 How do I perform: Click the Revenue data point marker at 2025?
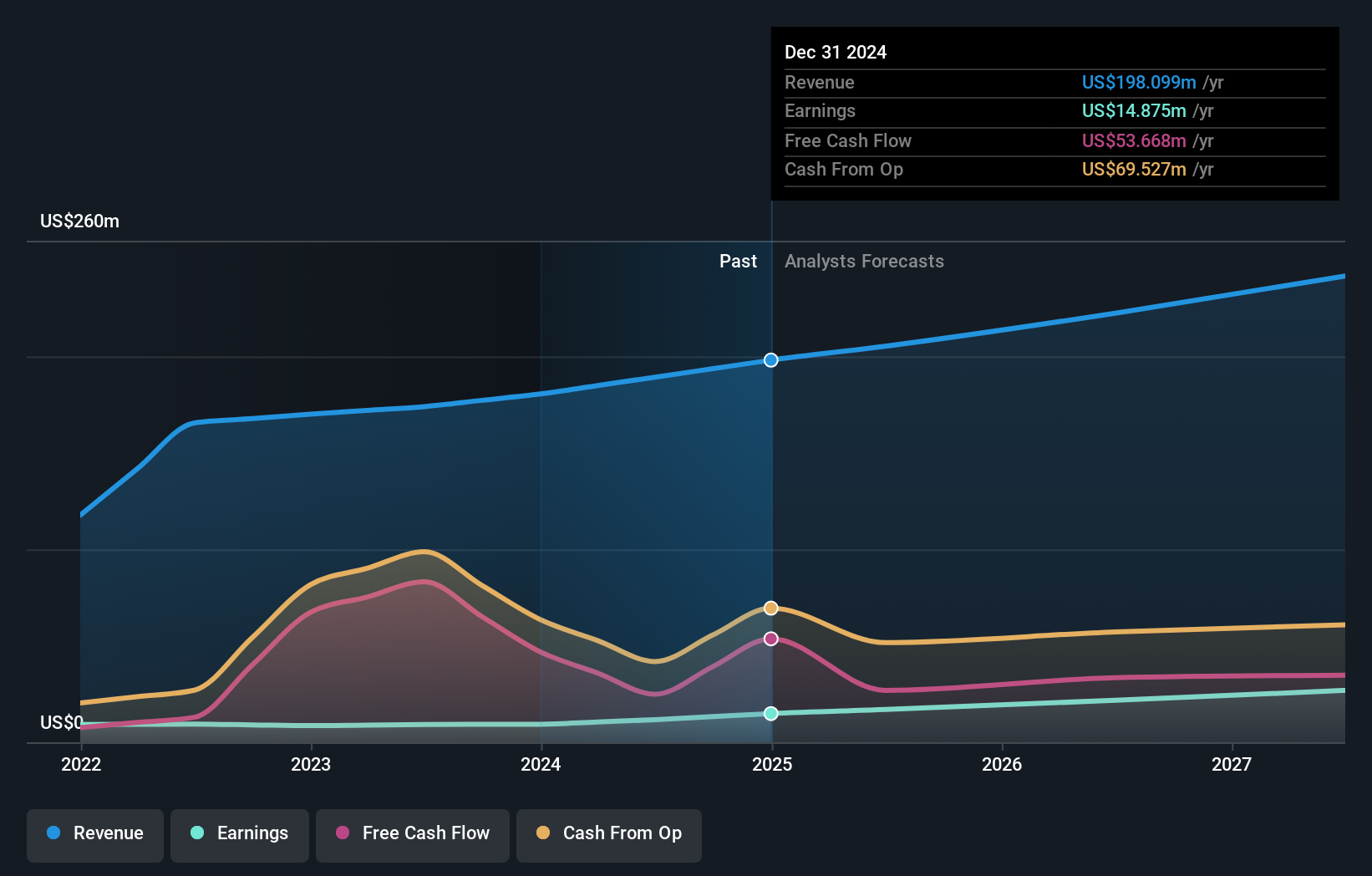click(771, 360)
